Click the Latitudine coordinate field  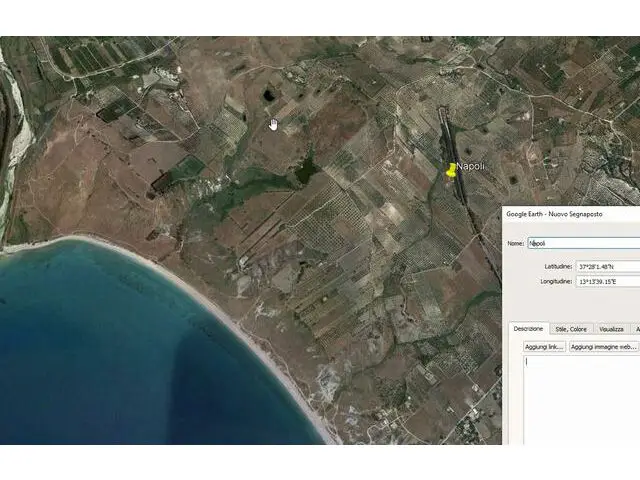(607, 266)
